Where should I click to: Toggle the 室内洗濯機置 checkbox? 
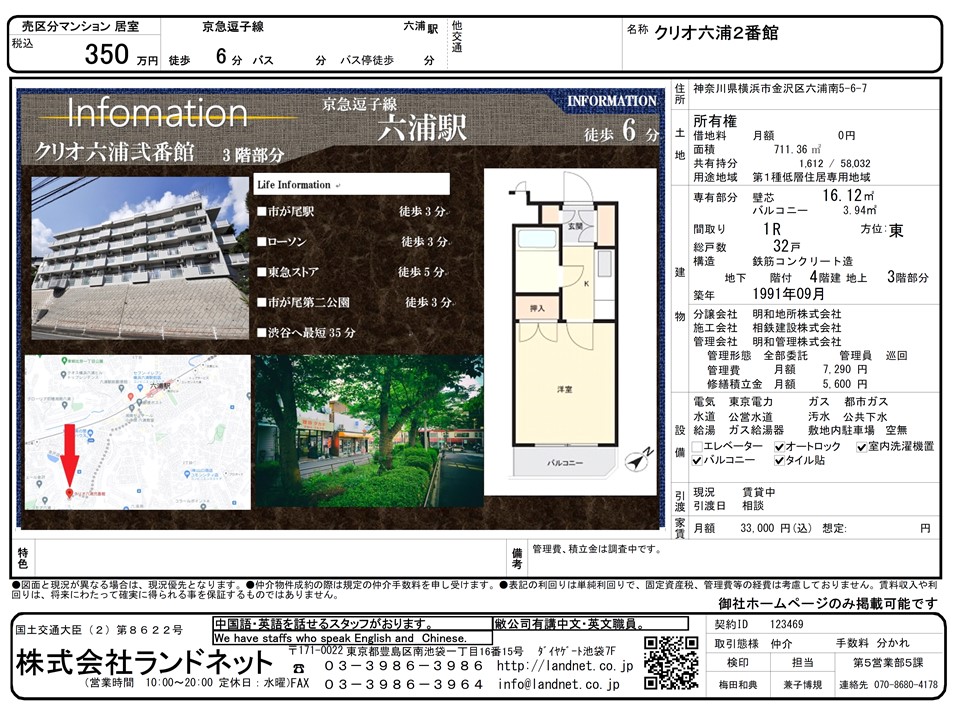click(862, 446)
